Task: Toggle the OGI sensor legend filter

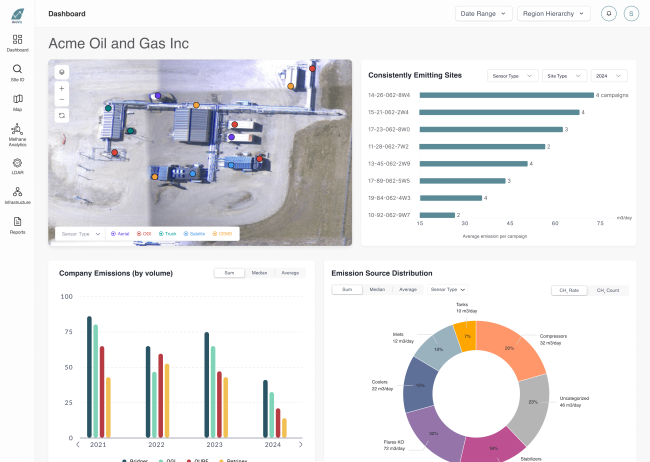Action: coord(144,234)
